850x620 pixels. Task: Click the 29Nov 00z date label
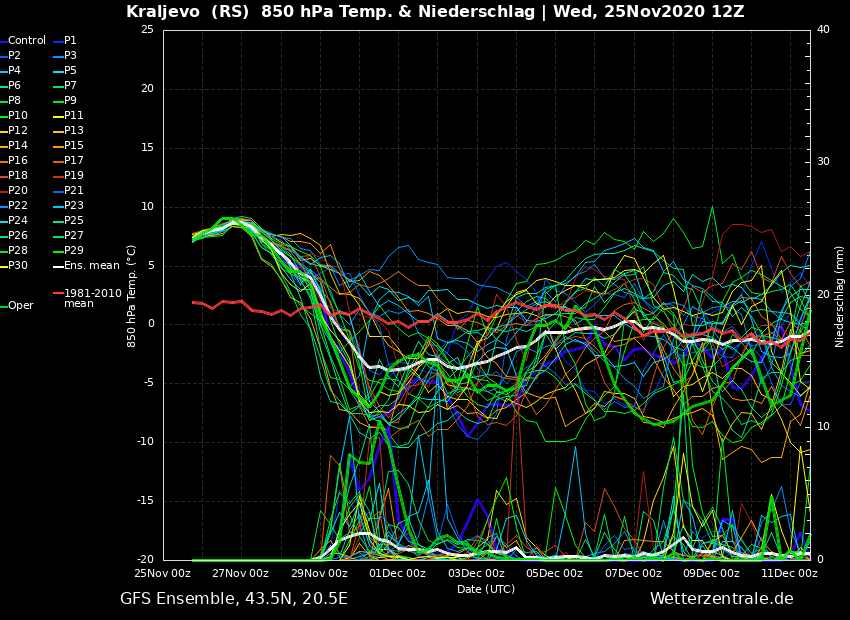(319, 574)
